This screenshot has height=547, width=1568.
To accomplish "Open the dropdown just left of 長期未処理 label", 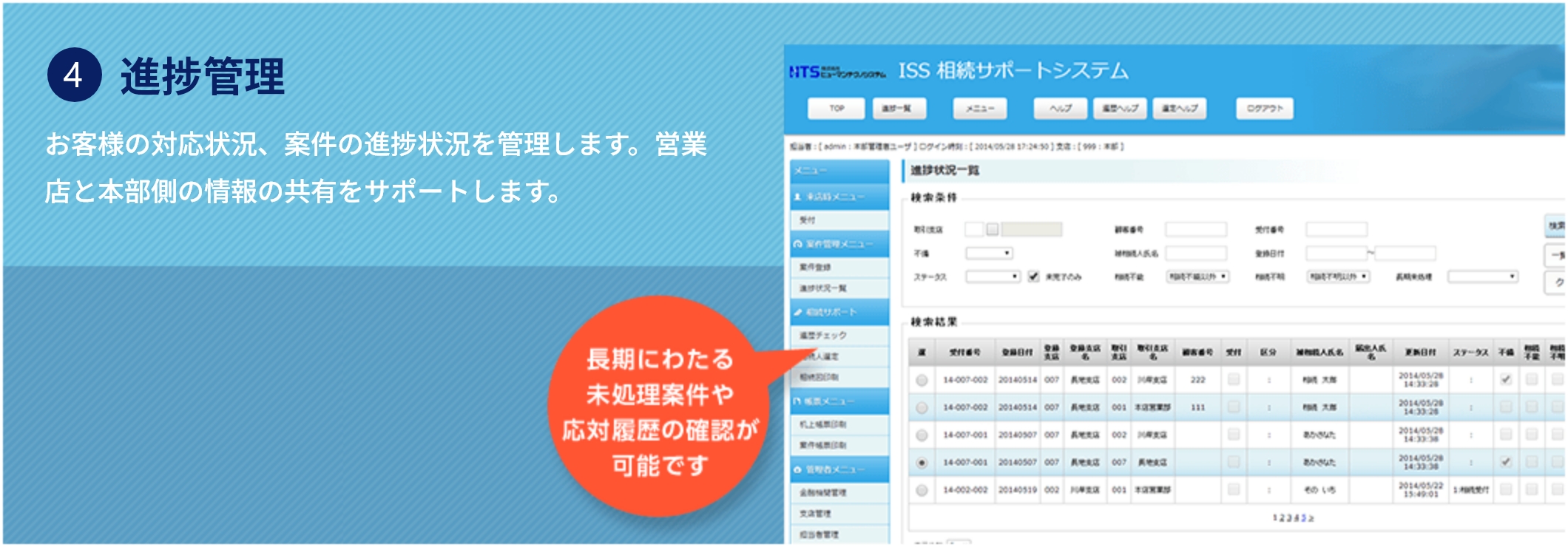I will pos(1339,276).
